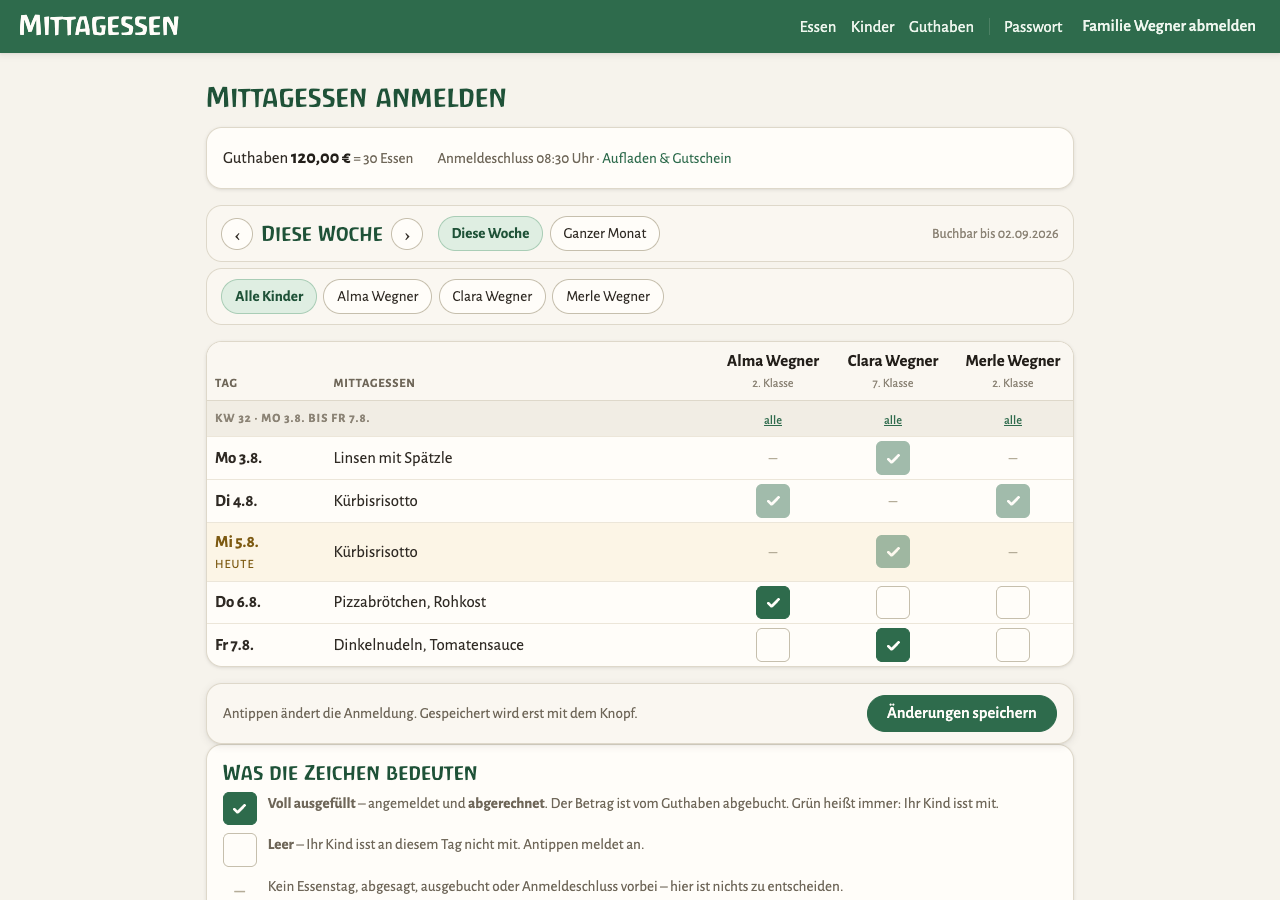1280x900 pixels.
Task: Click Clara's locked checkbox on Mi 5.8.
Action: click(893, 552)
